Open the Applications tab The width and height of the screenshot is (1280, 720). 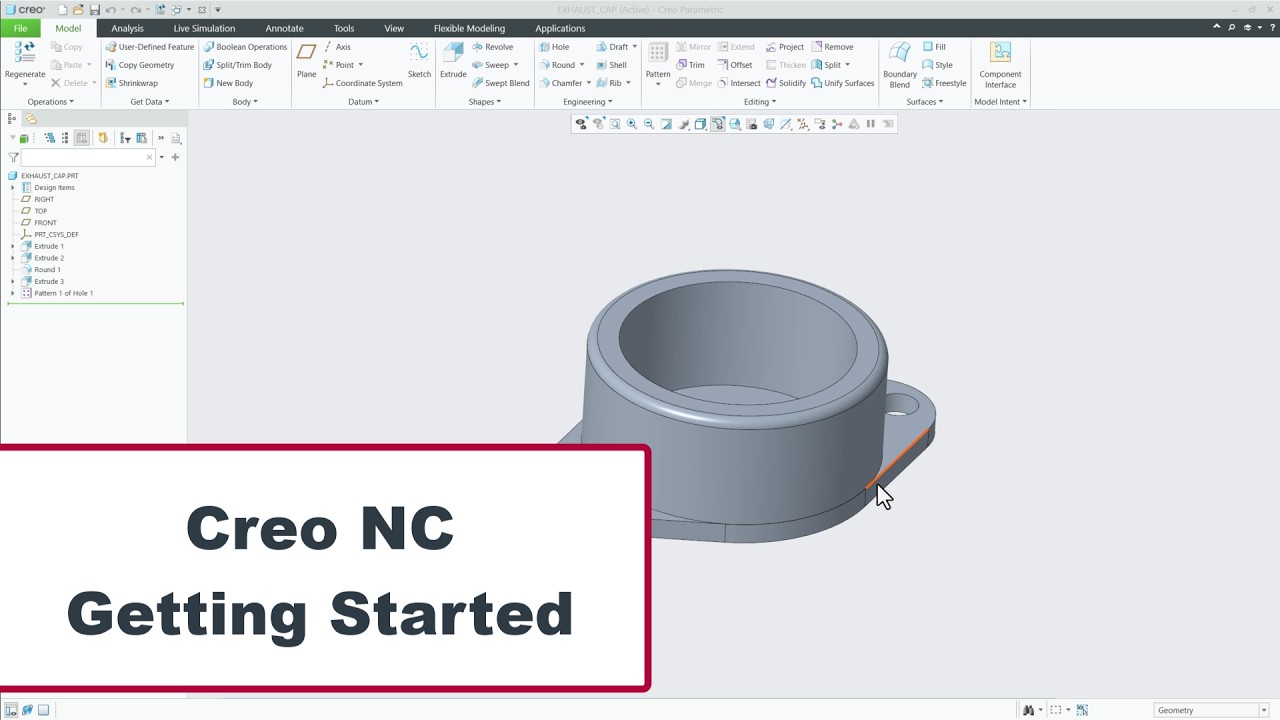pyautogui.click(x=560, y=28)
